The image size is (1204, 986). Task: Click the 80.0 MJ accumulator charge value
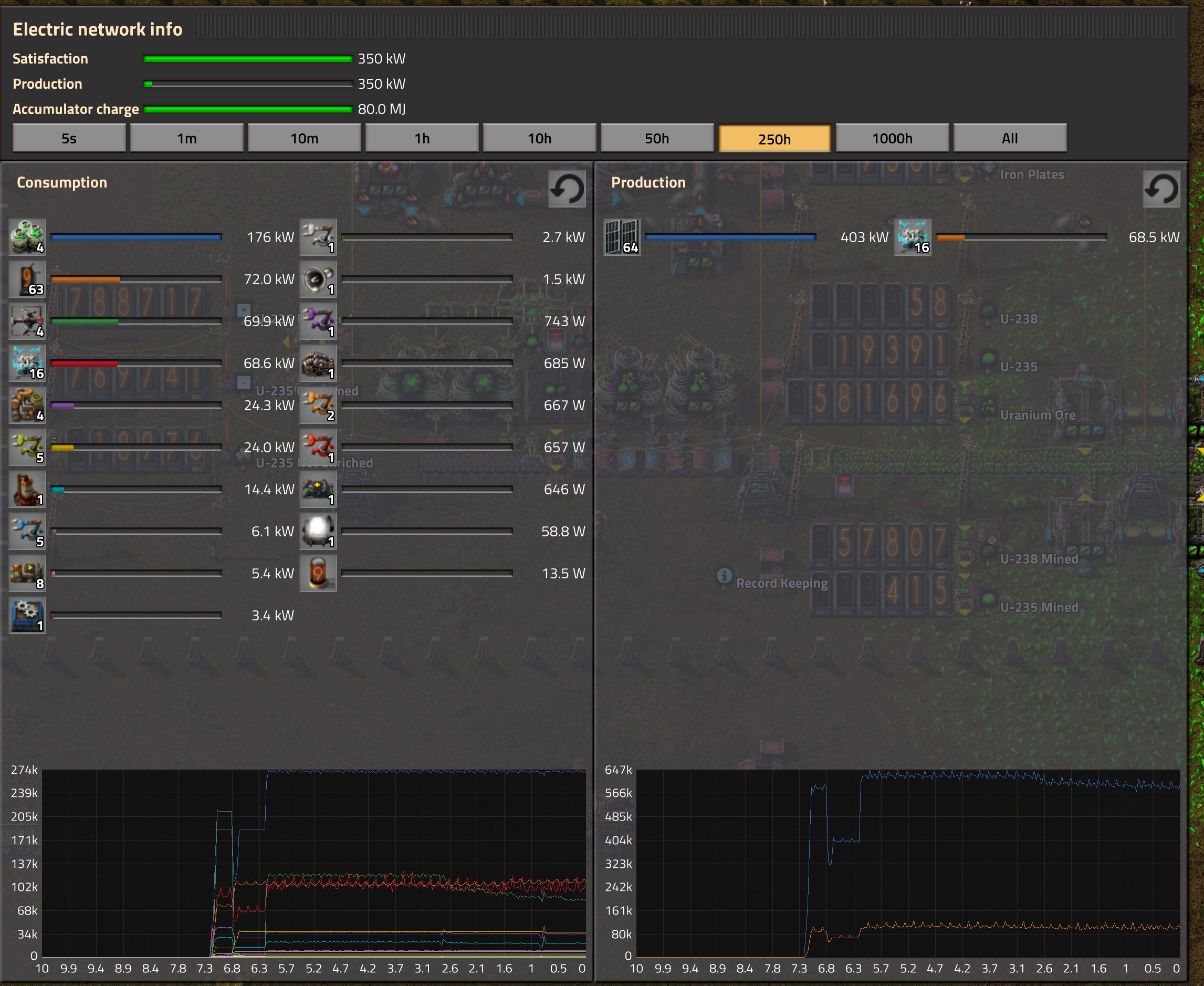click(x=381, y=109)
